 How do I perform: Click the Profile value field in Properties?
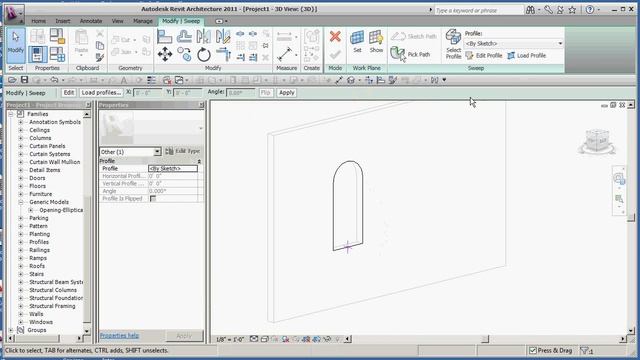[x=173, y=169]
